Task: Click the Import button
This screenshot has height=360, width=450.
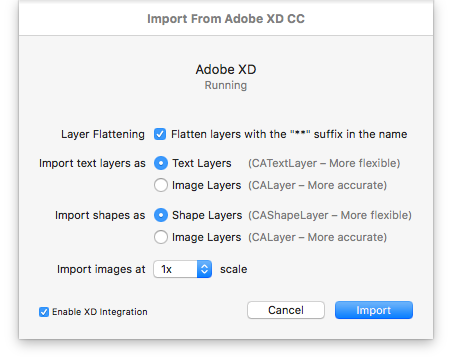Action: point(374,310)
